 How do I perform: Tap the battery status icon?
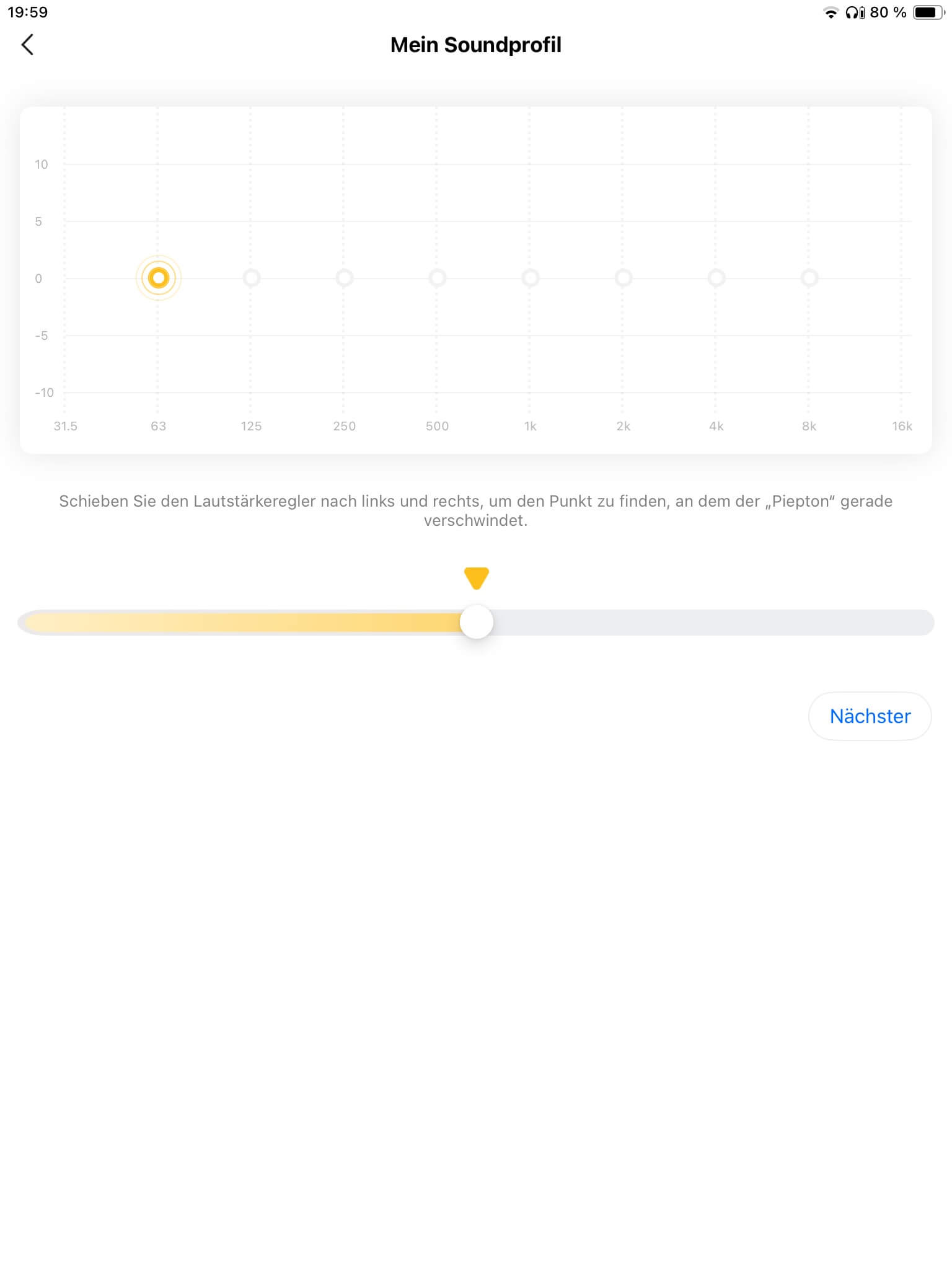tap(928, 12)
